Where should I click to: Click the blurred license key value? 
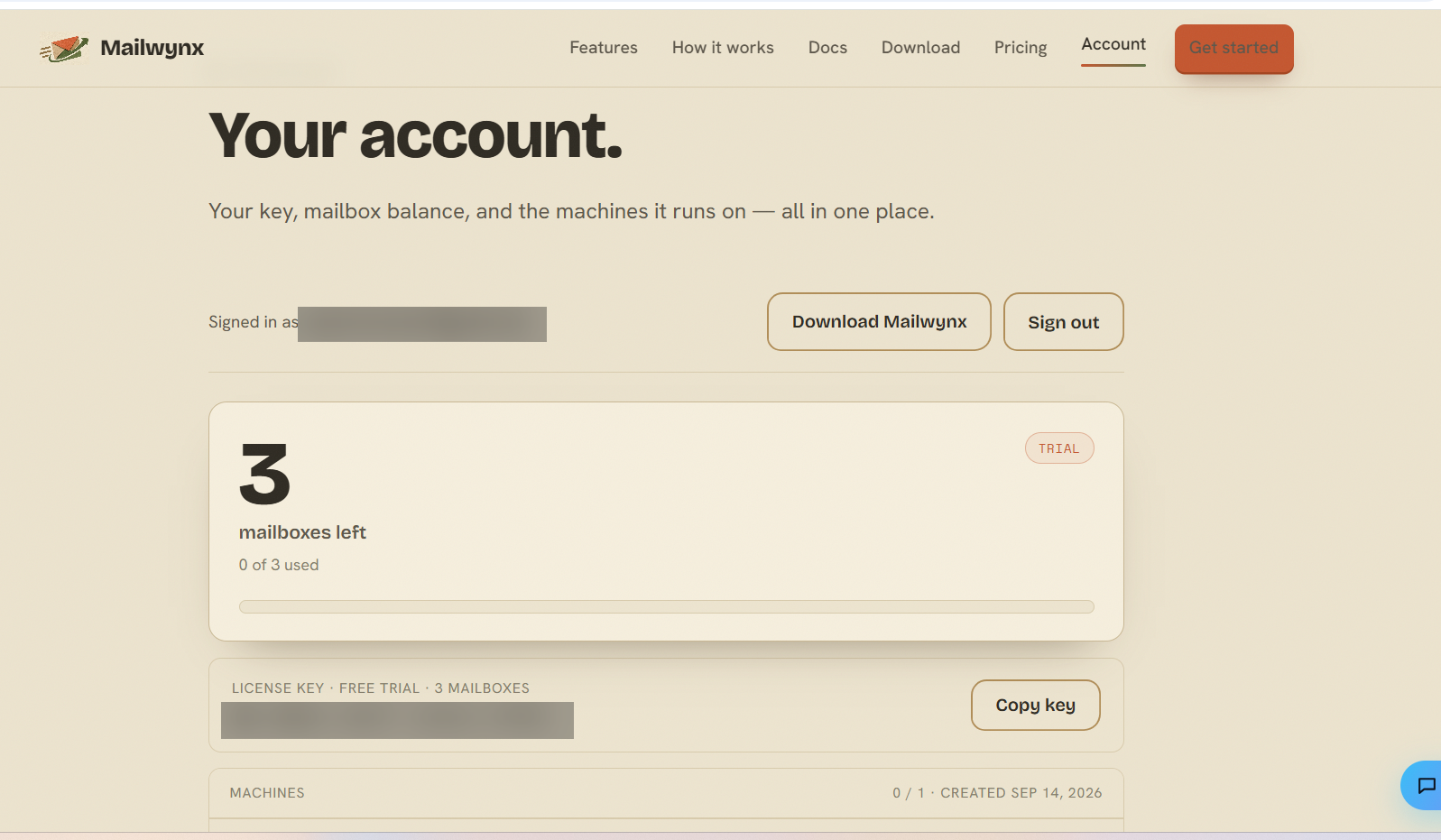(x=397, y=720)
